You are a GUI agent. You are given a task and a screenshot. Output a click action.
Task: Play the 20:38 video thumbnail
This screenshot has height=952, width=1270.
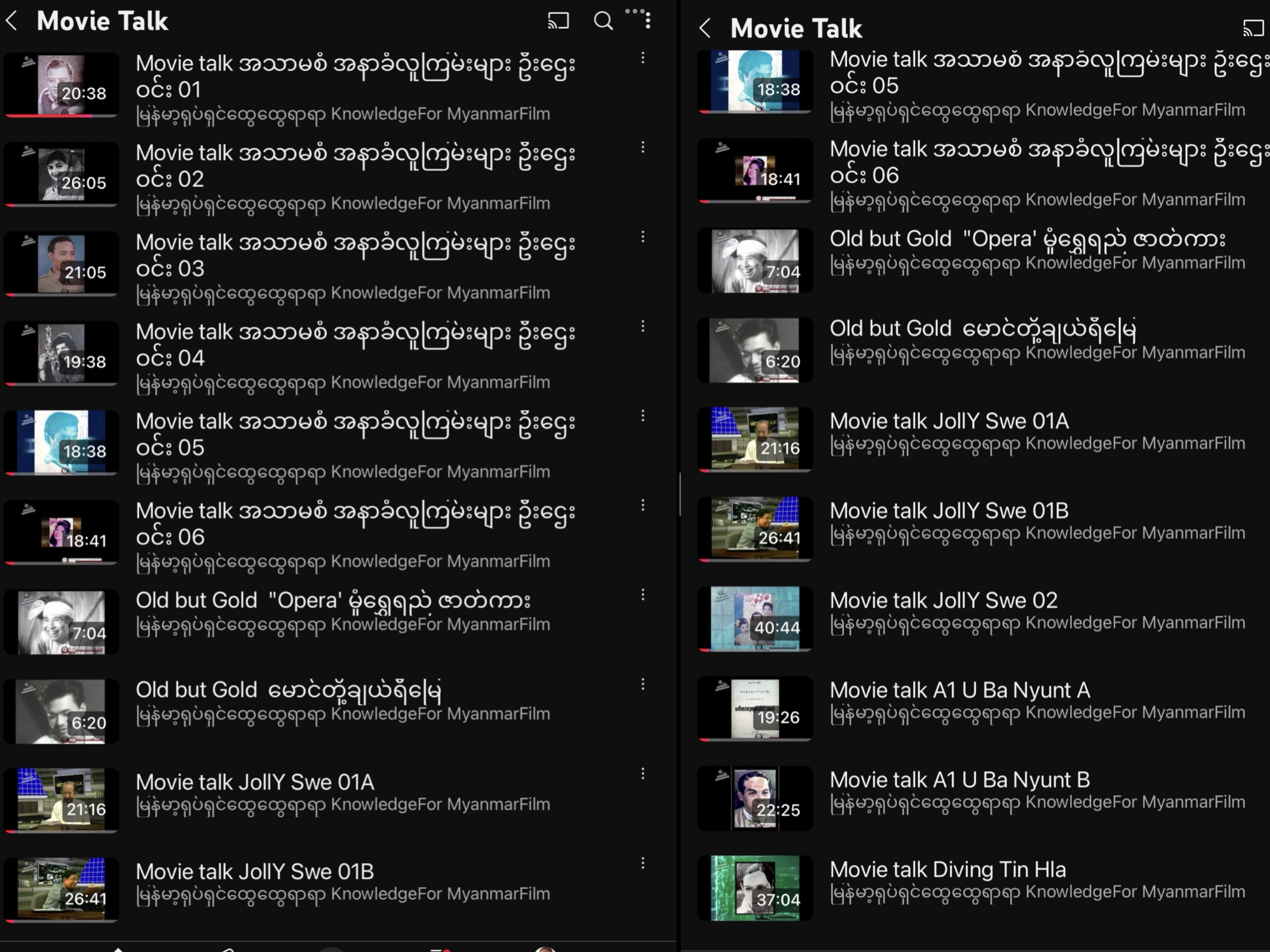(61, 85)
